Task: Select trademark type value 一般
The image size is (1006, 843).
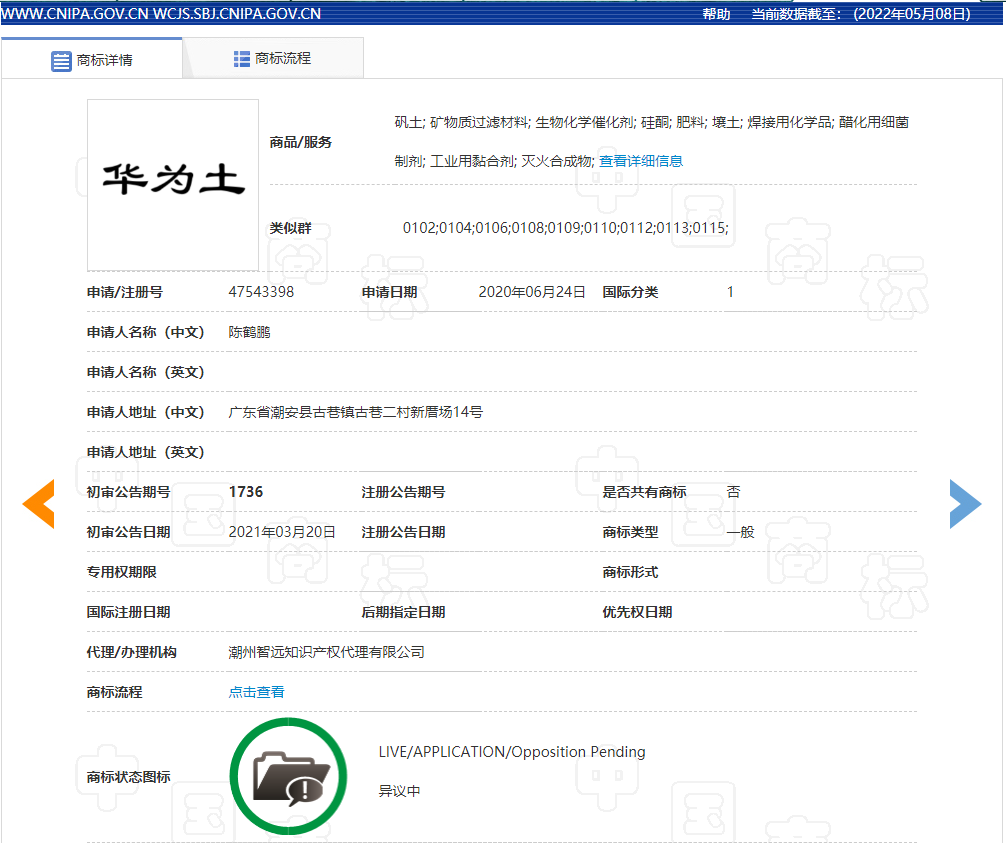Action: click(740, 532)
